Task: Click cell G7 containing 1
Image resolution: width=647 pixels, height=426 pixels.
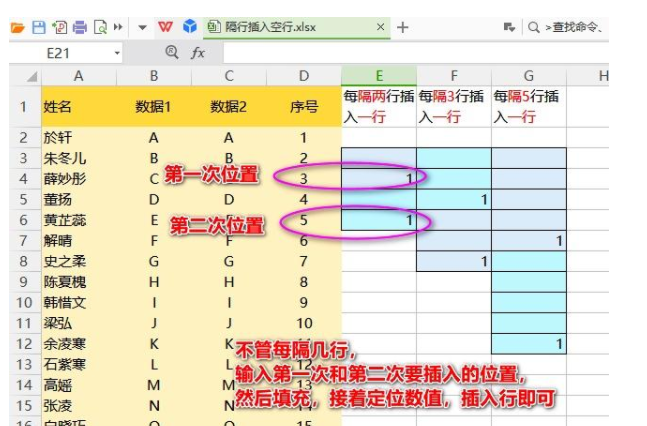Action: (x=529, y=241)
